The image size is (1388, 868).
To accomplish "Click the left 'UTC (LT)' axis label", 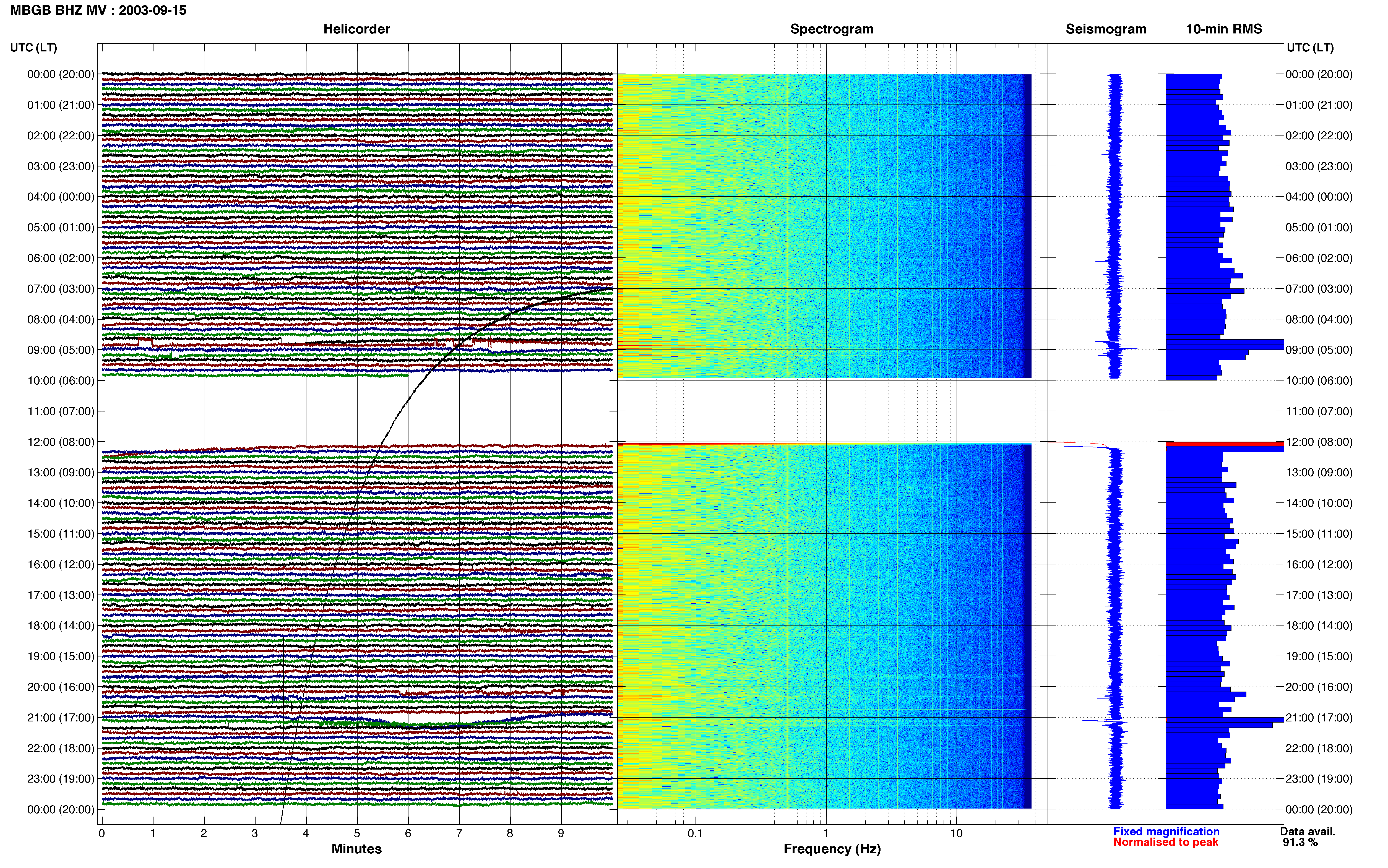I will [33, 48].
